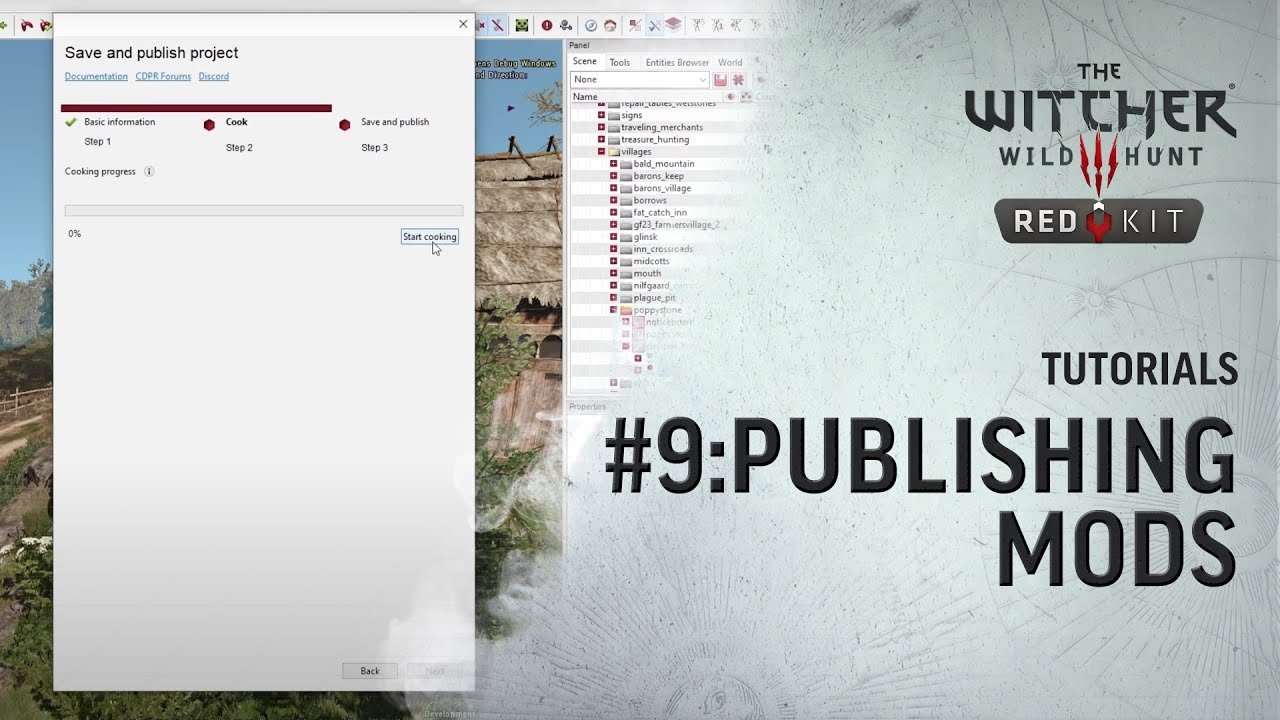Click the green monster face toolbar icon
Viewport: 1280px width, 720px height.
522,25
